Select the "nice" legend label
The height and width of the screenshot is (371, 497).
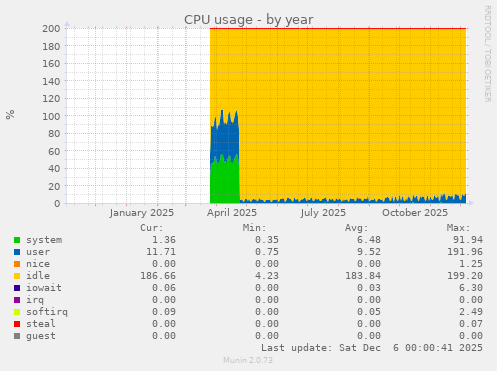pos(38,264)
